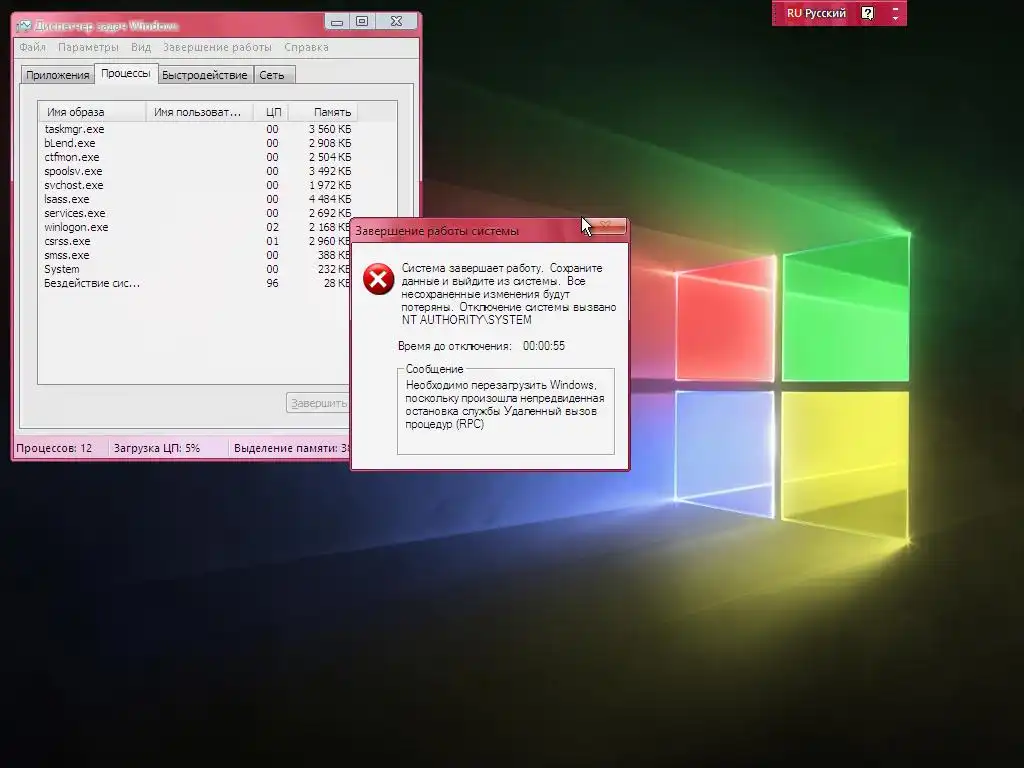Close the Завершение работы системы dialog
This screenshot has width=1024, height=768.
pos(605,226)
